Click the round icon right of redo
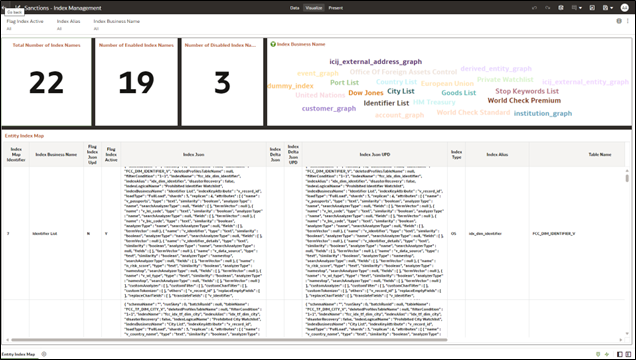 [x=561, y=8]
